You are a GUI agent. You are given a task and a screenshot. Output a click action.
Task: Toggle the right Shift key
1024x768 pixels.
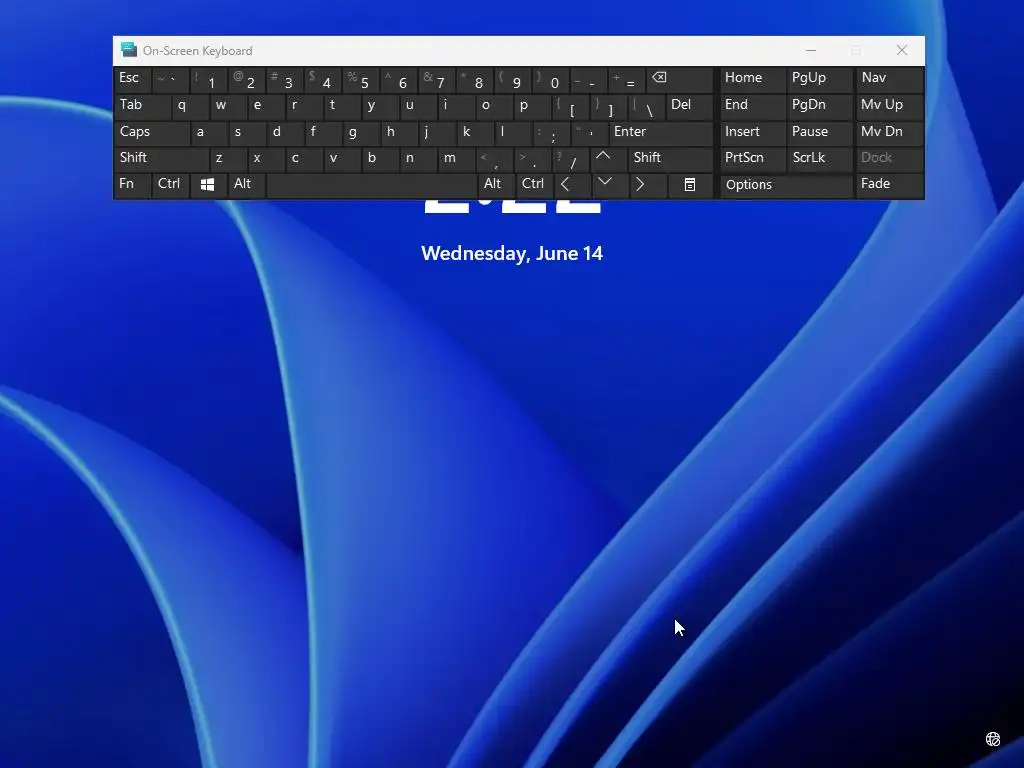point(670,159)
